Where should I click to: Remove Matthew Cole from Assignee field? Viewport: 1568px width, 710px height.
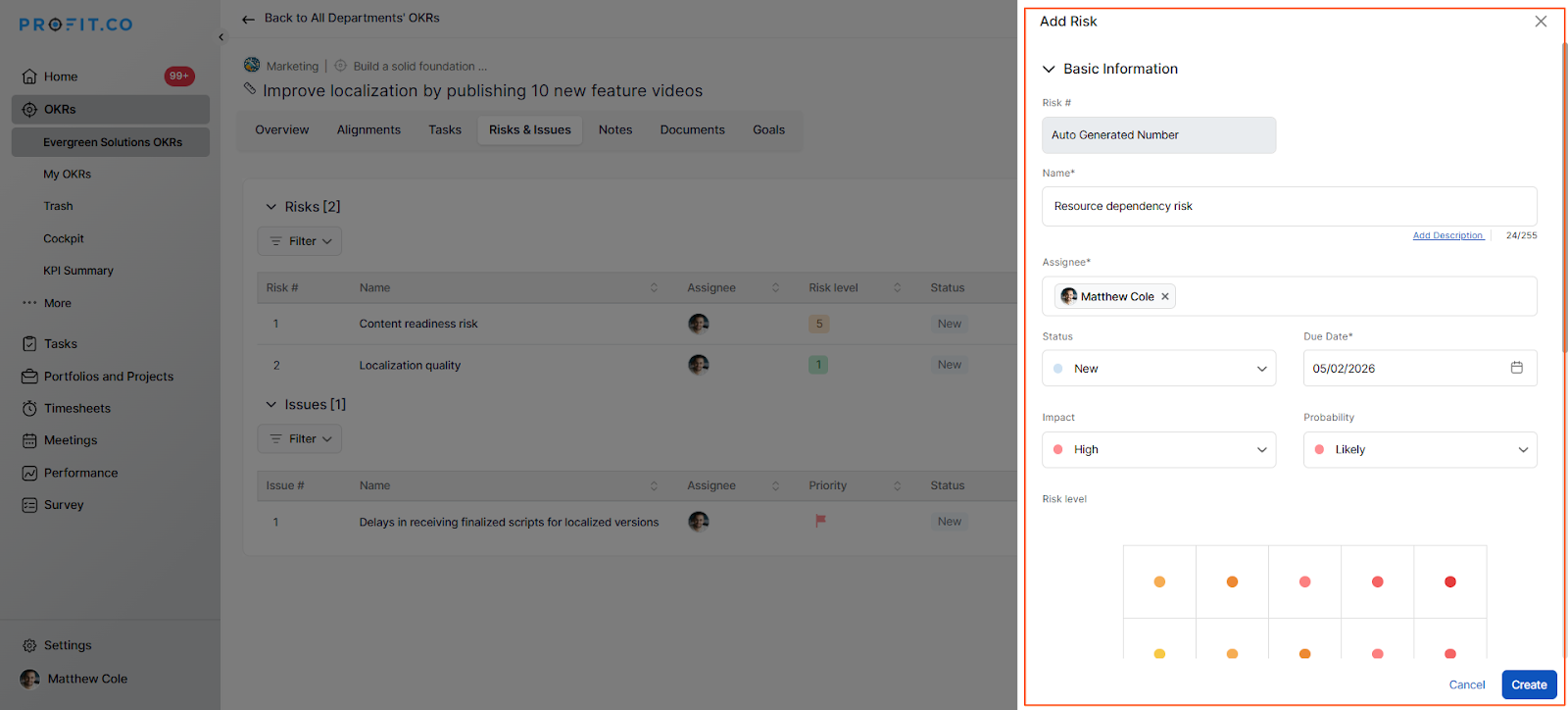[1165, 297]
